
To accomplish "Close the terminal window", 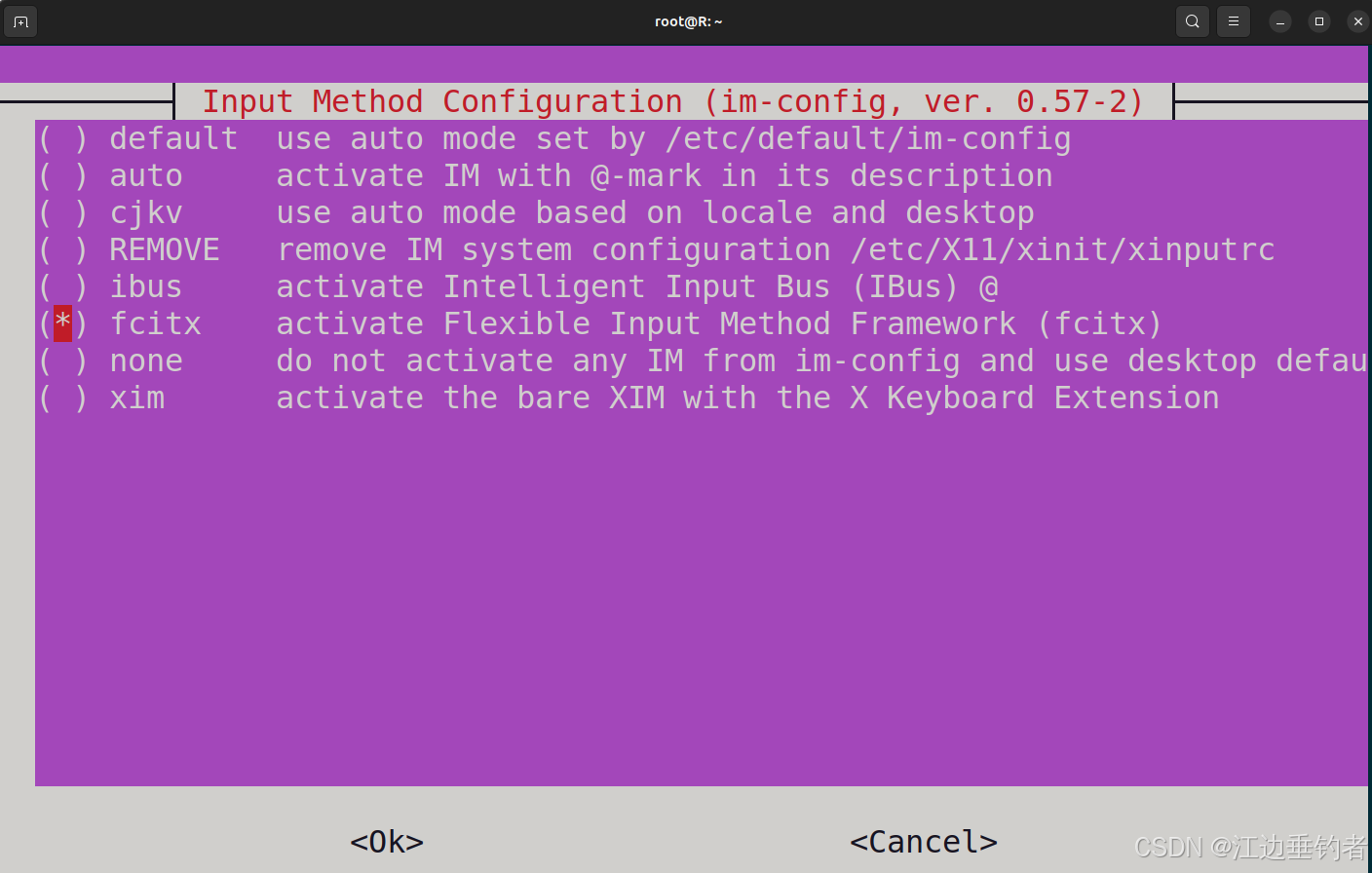I will click(x=1358, y=21).
